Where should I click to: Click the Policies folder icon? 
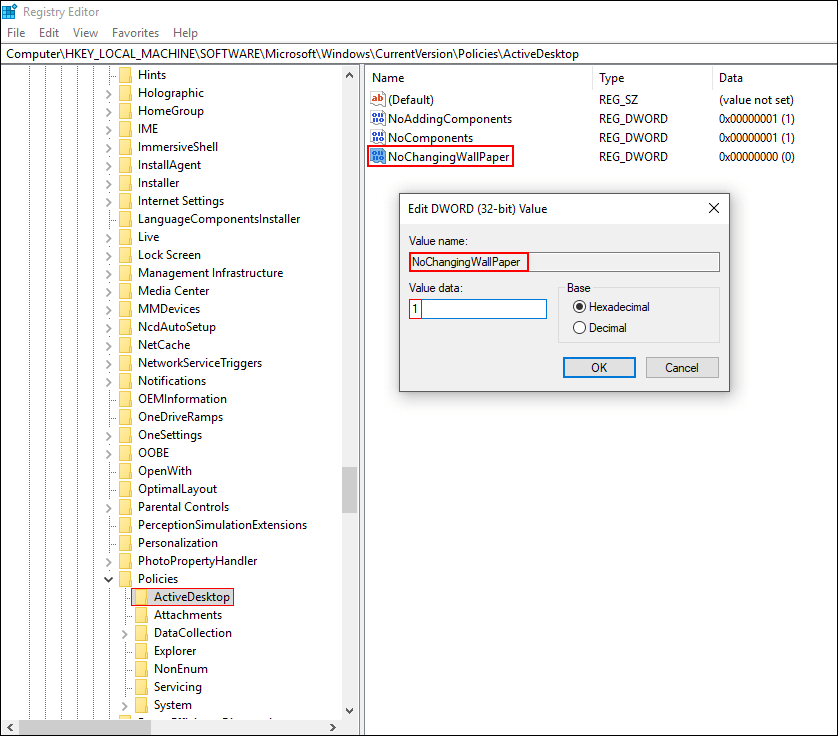[x=125, y=579]
